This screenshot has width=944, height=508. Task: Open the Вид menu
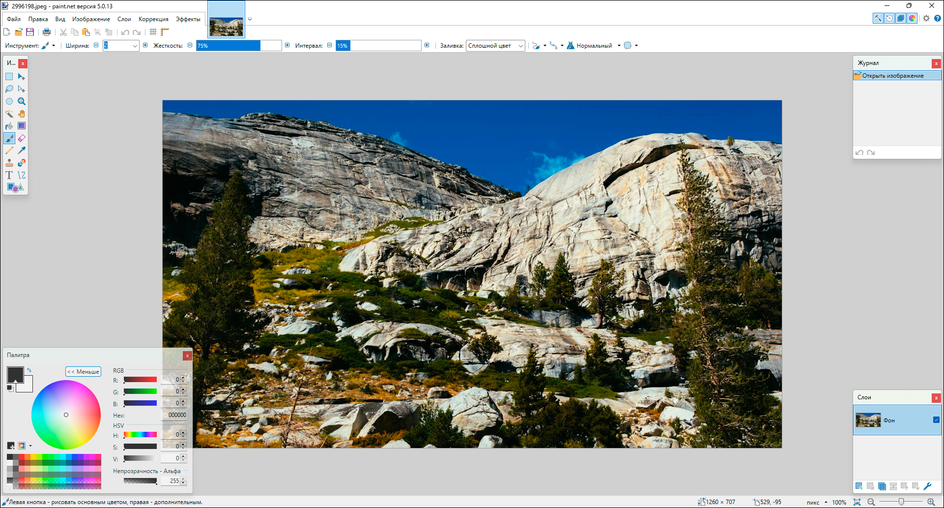[60, 19]
